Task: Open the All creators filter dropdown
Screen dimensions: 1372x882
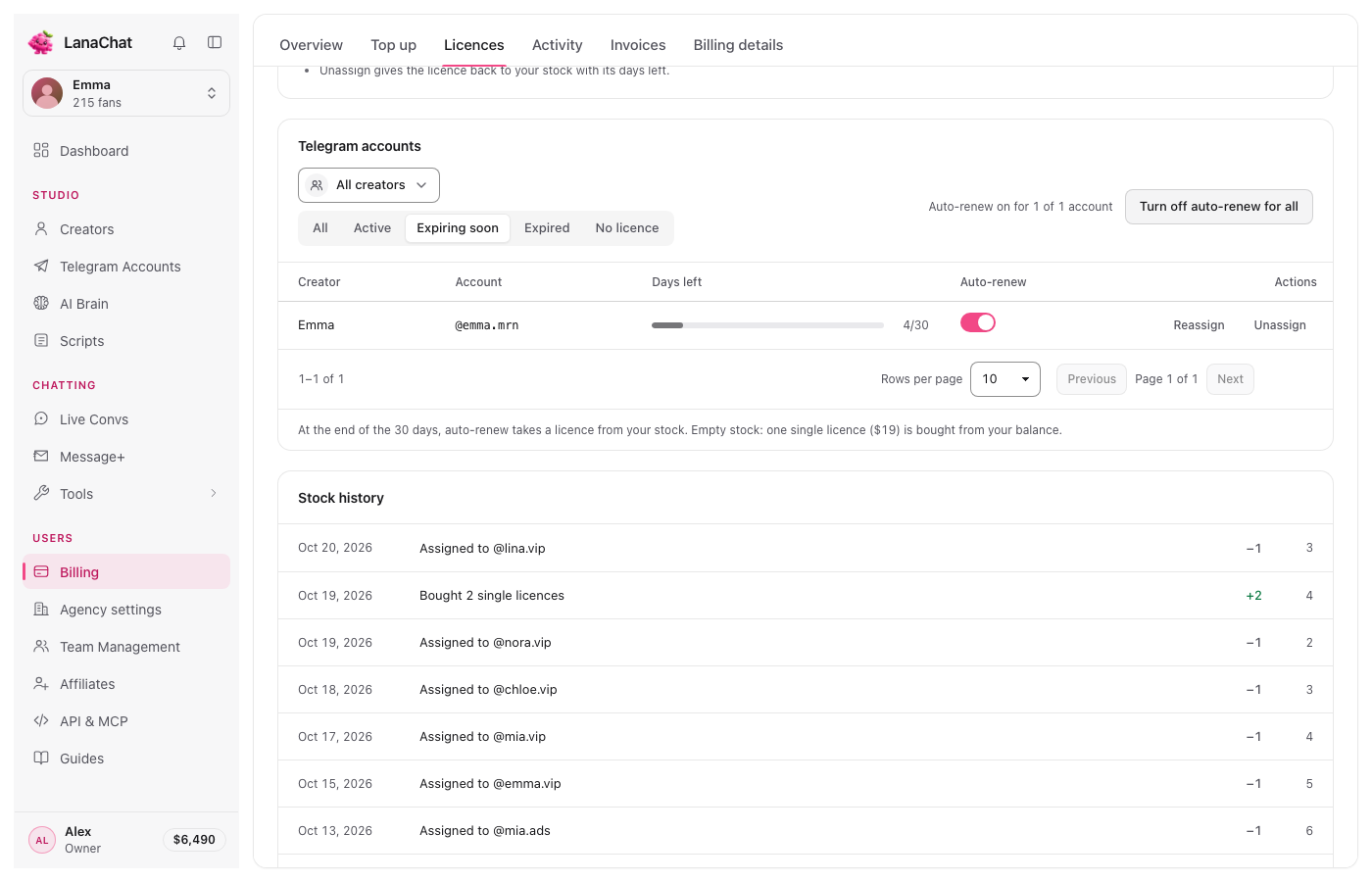Action: coord(368,185)
